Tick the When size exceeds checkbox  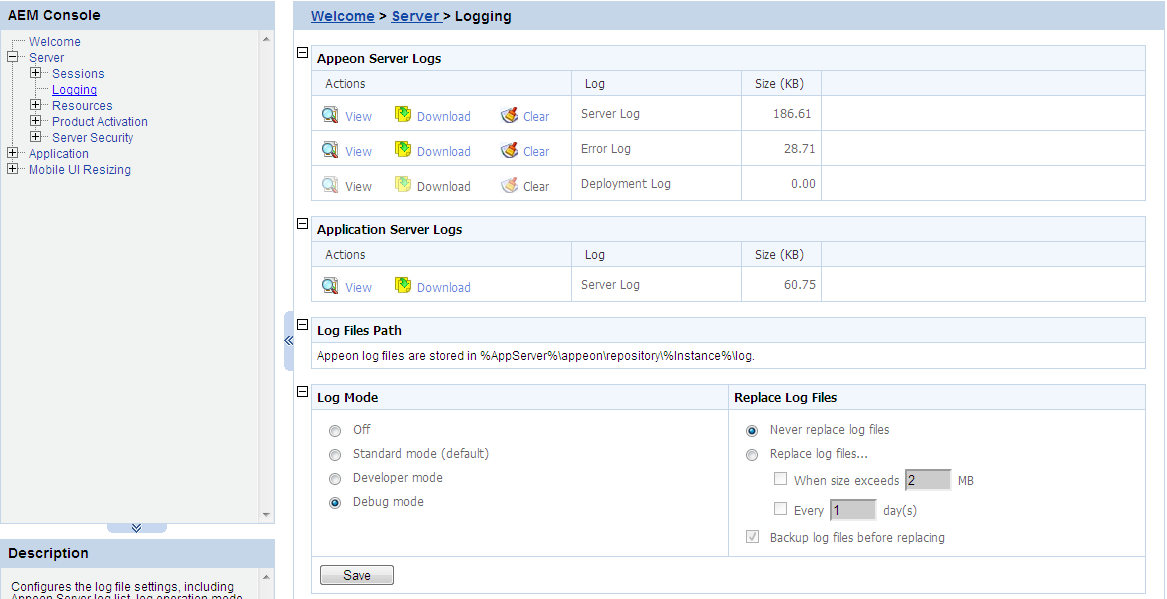780,479
